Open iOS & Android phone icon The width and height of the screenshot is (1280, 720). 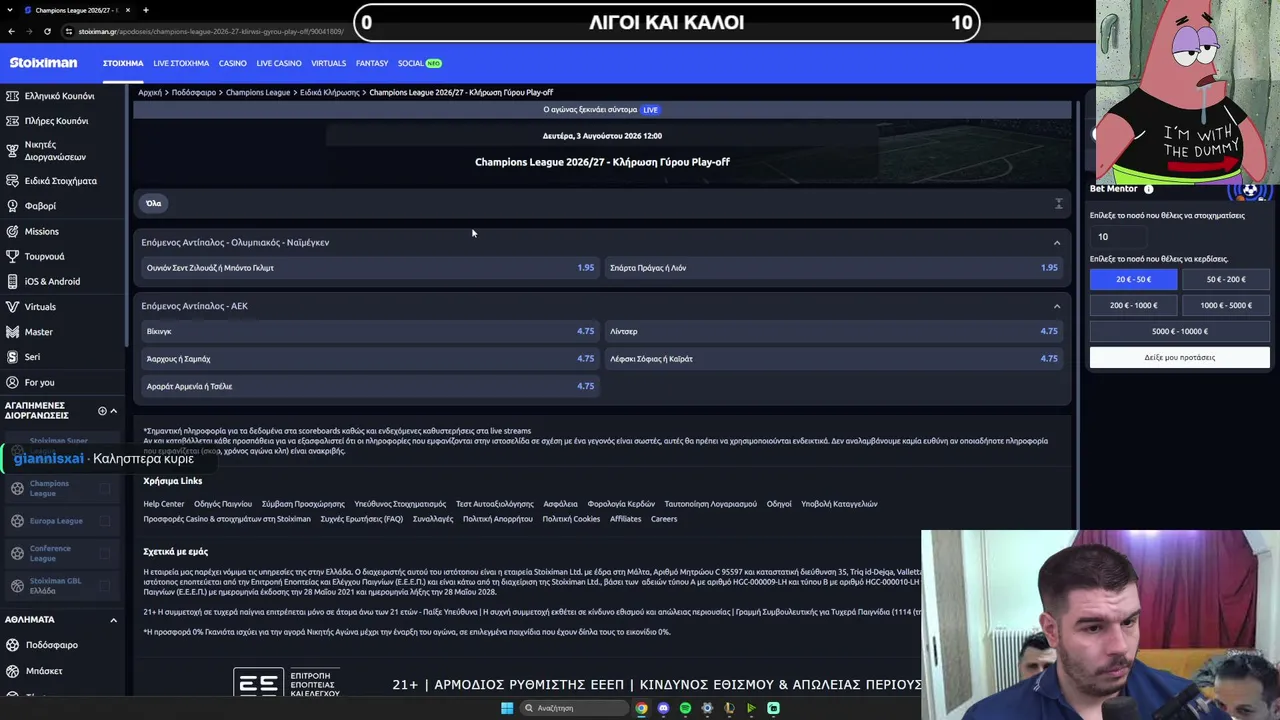click(x=13, y=281)
